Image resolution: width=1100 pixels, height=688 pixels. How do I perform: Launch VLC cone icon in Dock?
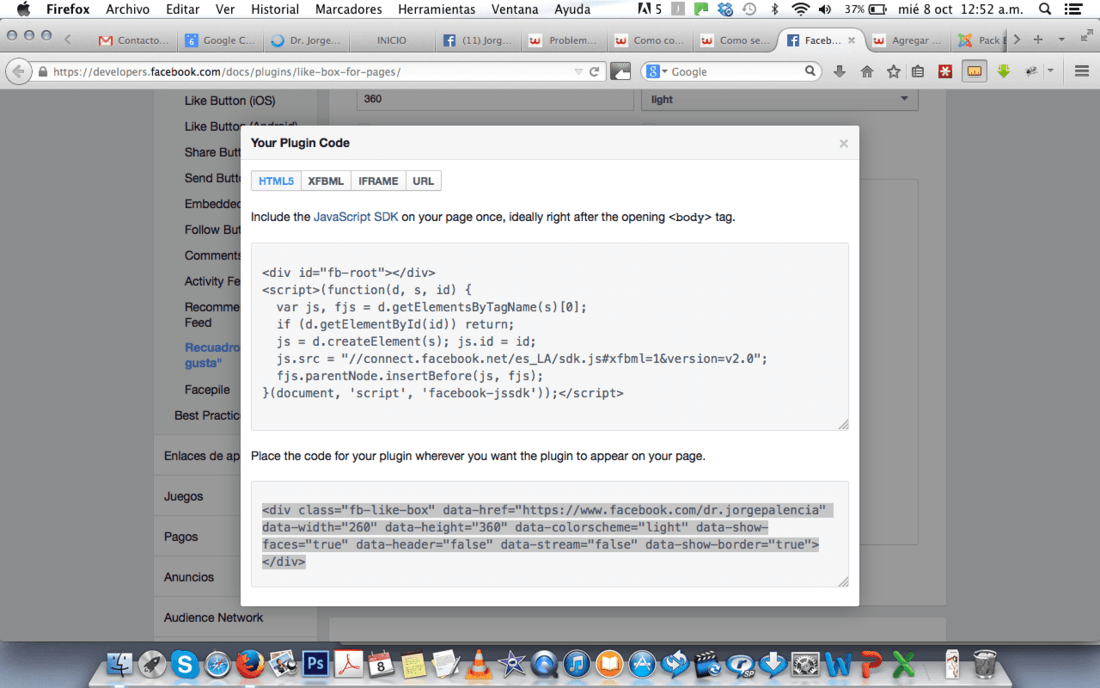point(479,663)
